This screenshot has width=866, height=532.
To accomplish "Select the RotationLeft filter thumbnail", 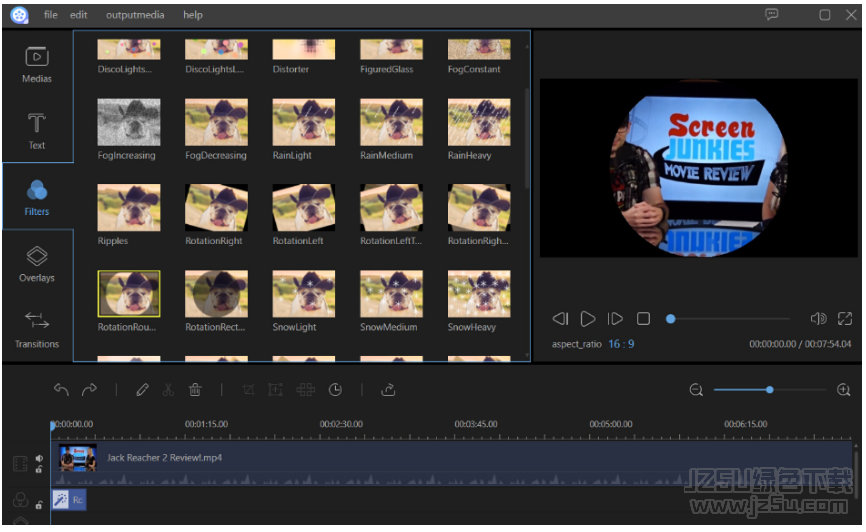I will click(303, 208).
